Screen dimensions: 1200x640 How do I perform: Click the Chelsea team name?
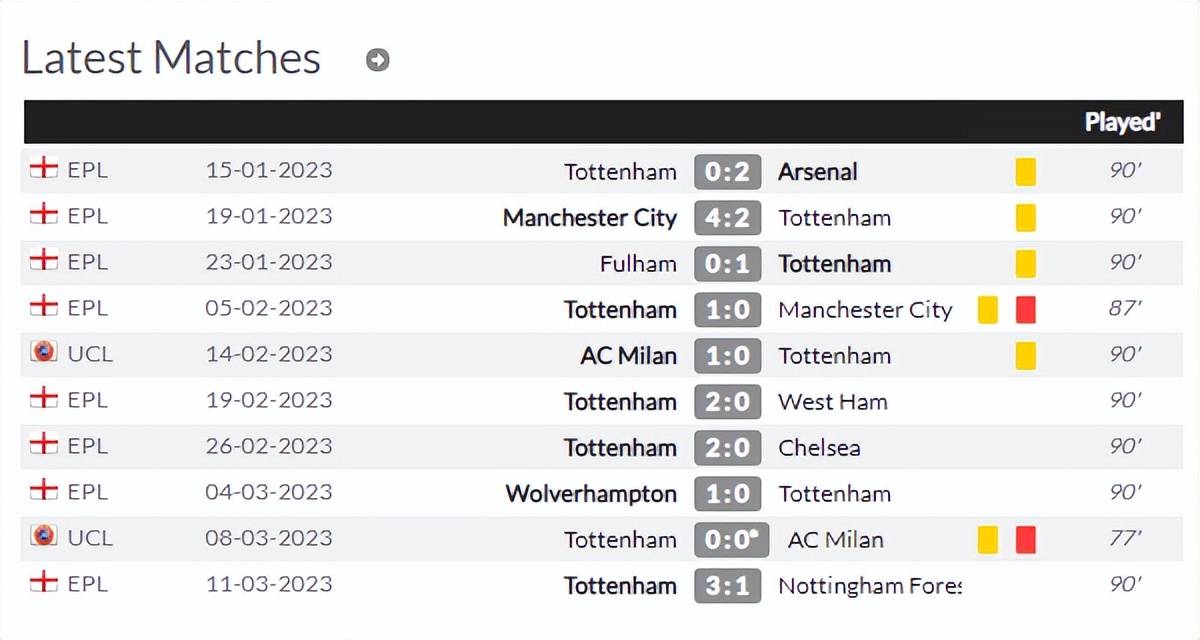tap(819, 448)
